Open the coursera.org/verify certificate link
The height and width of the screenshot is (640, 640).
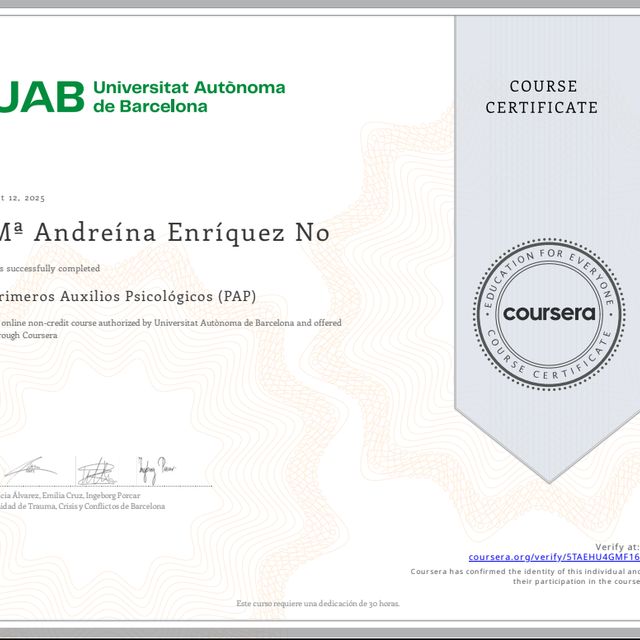click(554, 557)
